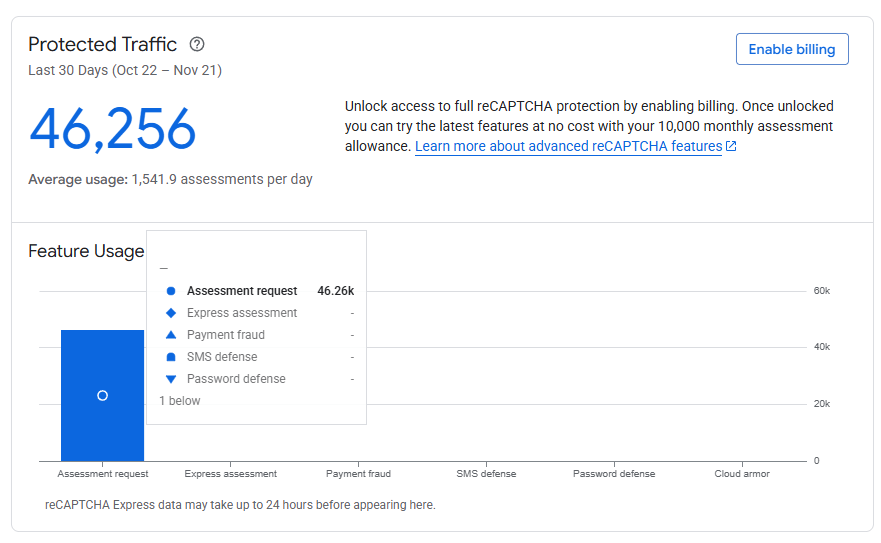Click the blue Assessment request bar
The width and height of the screenshot is (881, 543).
point(102,395)
